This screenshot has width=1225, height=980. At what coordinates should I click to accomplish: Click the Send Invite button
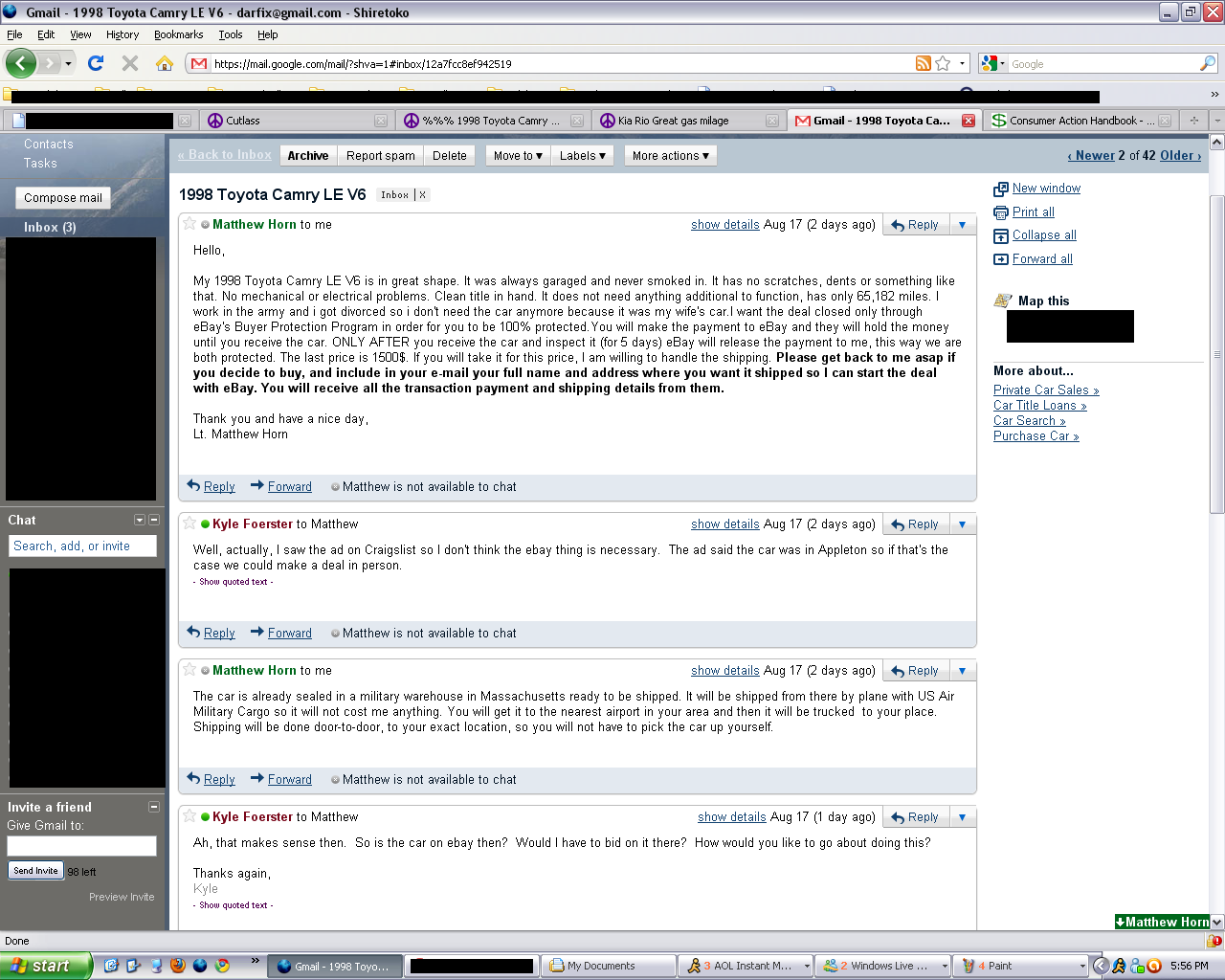[35, 870]
